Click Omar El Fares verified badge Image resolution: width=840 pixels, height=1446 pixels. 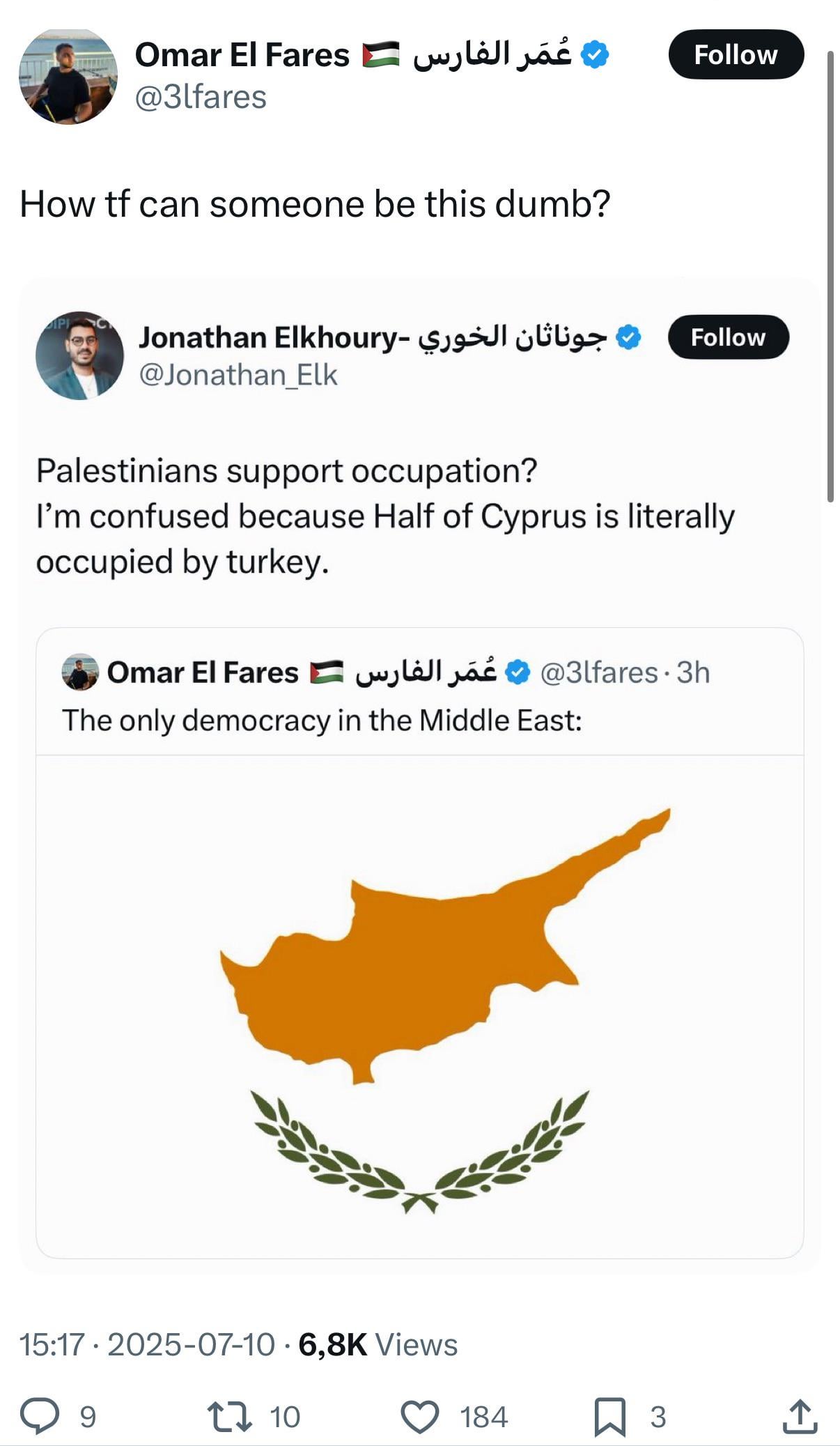594,55
